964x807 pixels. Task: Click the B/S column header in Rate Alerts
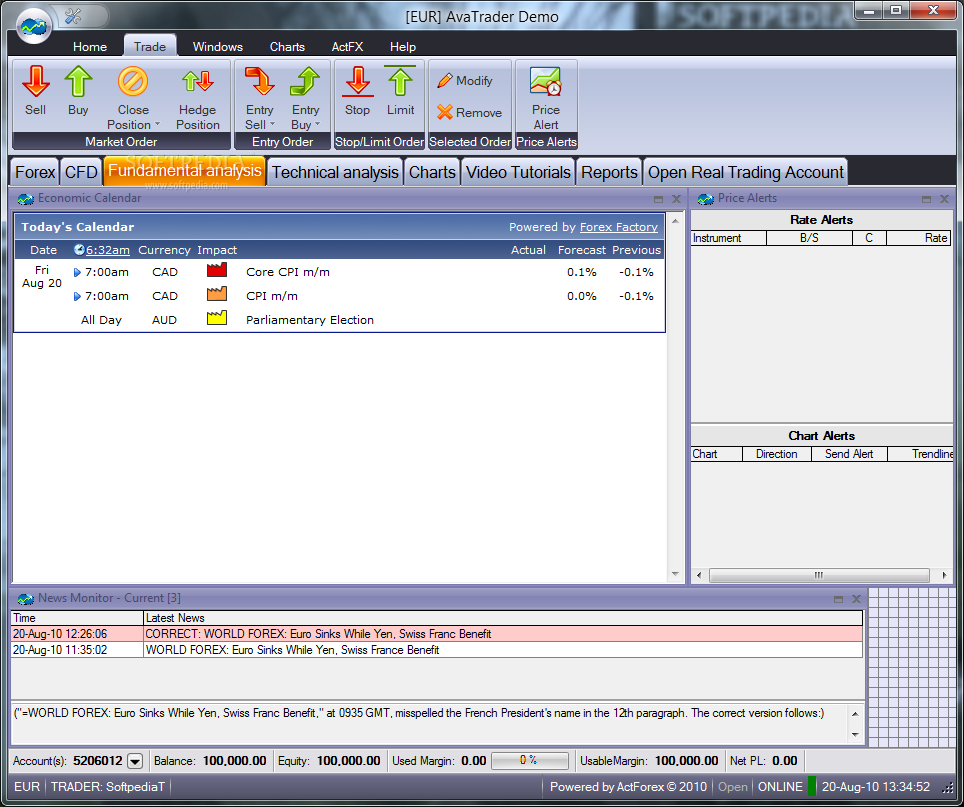[x=809, y=238]
